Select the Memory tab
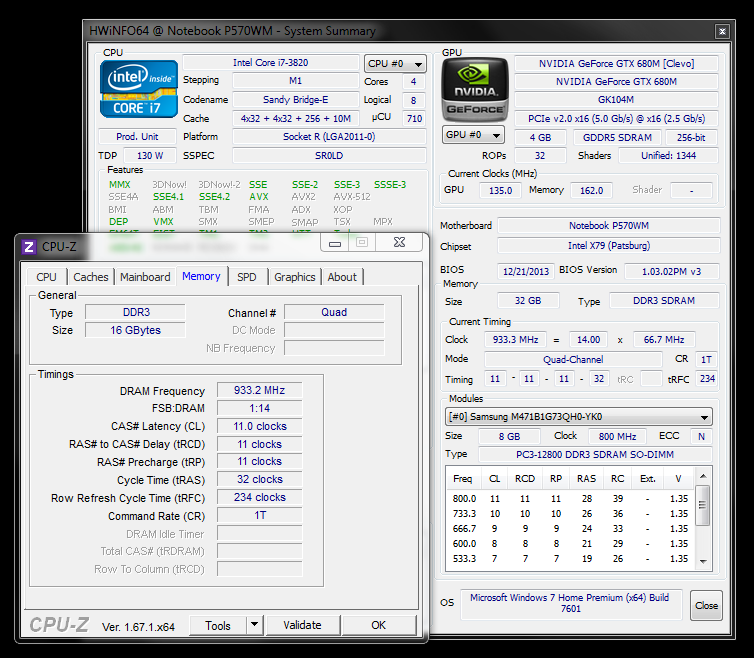This screenshot has width=754, height=658. 201,276
